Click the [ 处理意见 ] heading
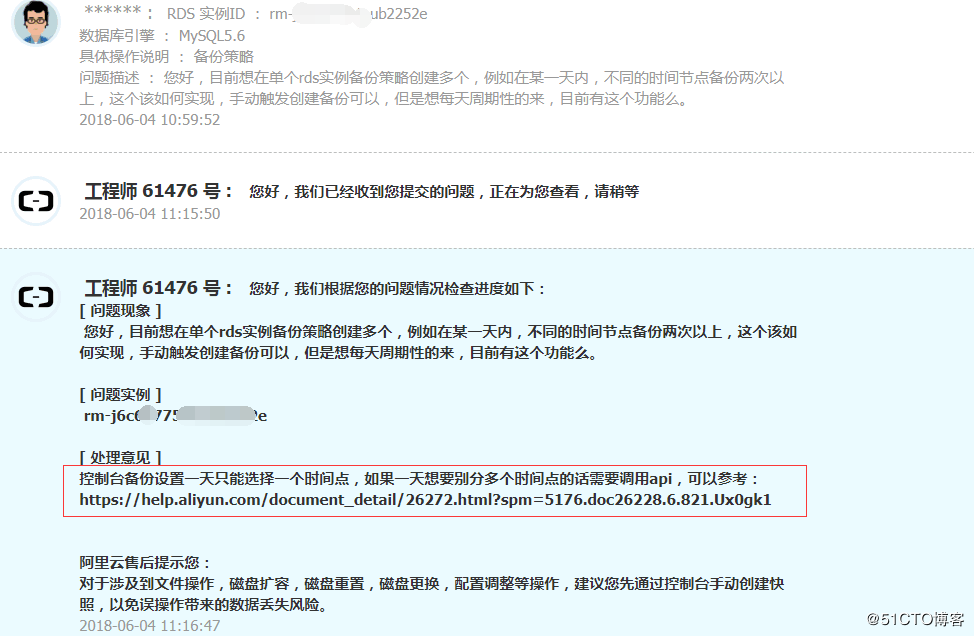 pos(121,458)
